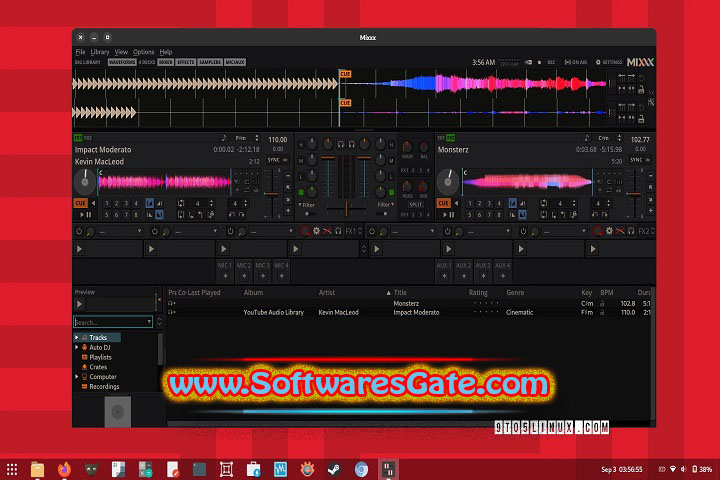Click the lock icon beside upper waveform
720x480 pixels.
(641, 90)
